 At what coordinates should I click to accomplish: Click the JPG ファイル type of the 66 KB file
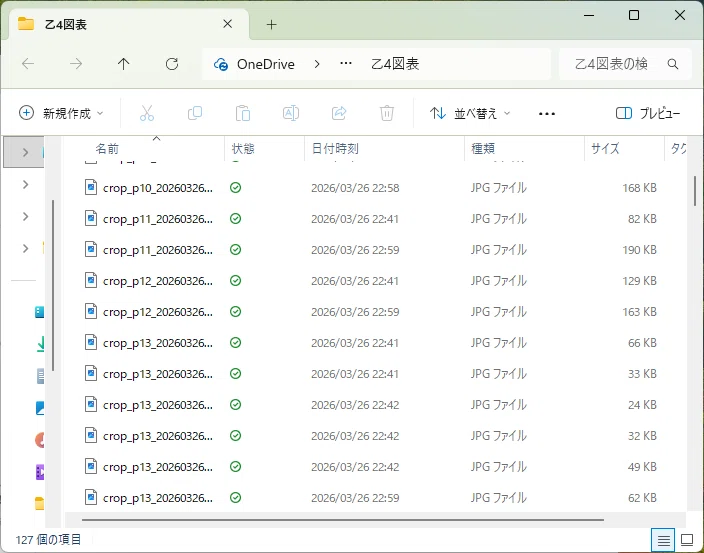pos(498,343)
